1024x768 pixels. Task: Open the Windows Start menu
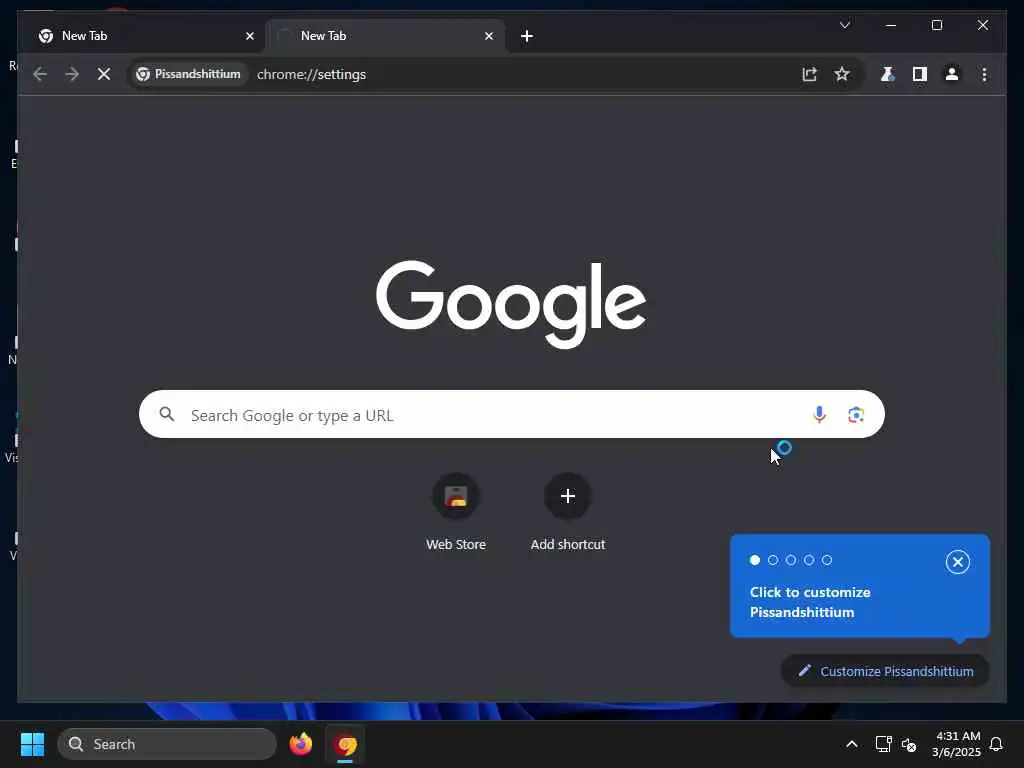[33, 744]
